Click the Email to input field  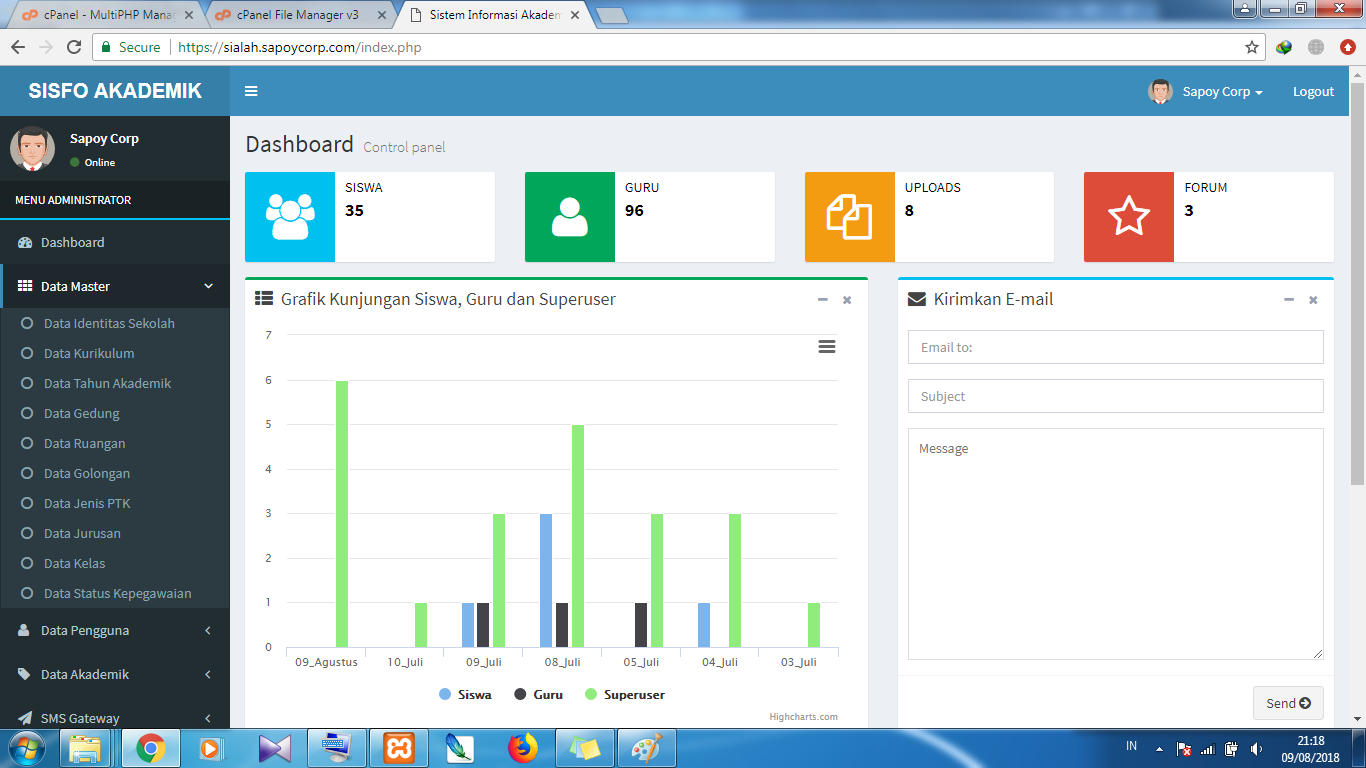tap(1115, 347)
